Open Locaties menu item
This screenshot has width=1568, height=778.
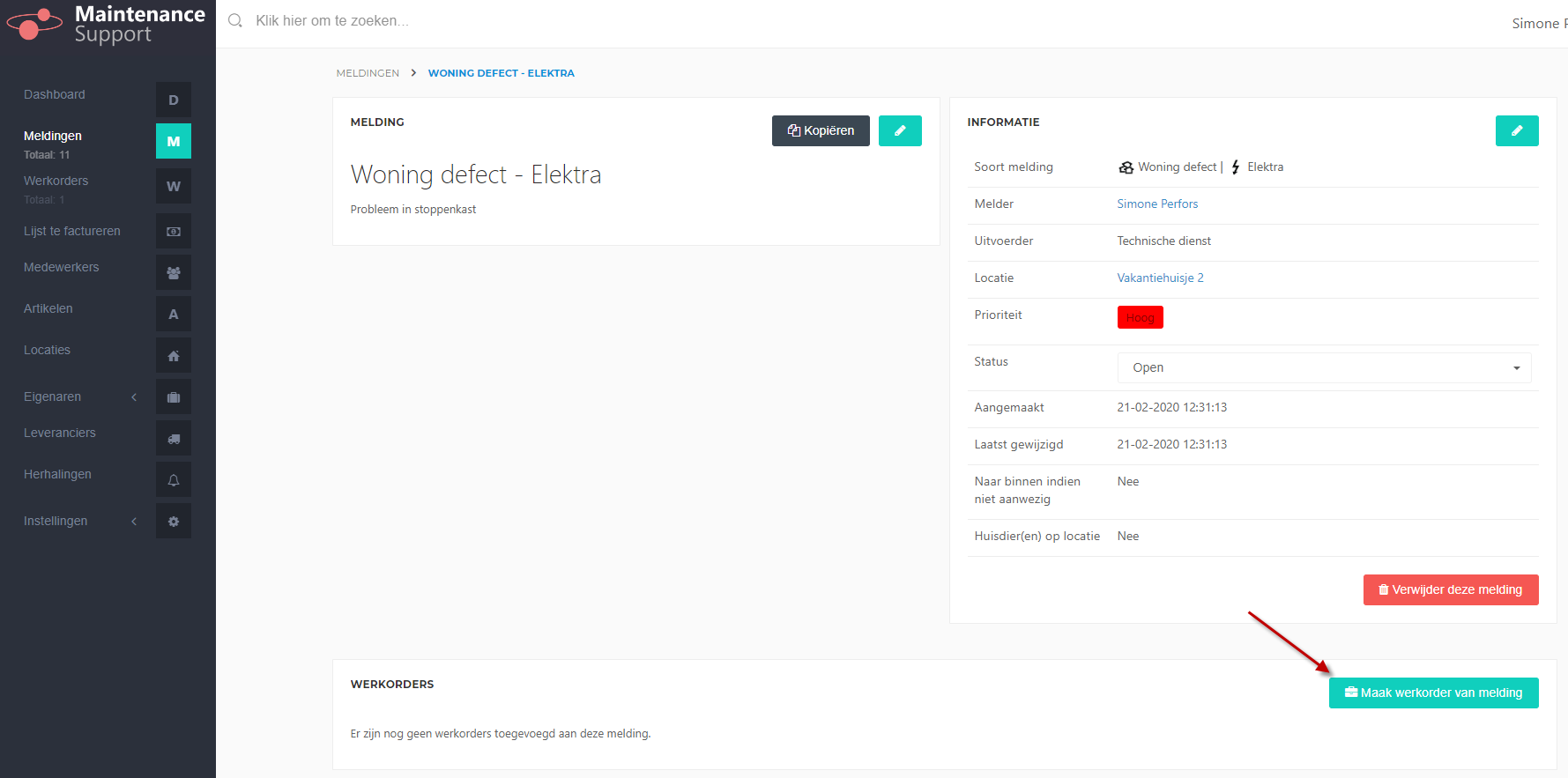(x=47, y=350)
